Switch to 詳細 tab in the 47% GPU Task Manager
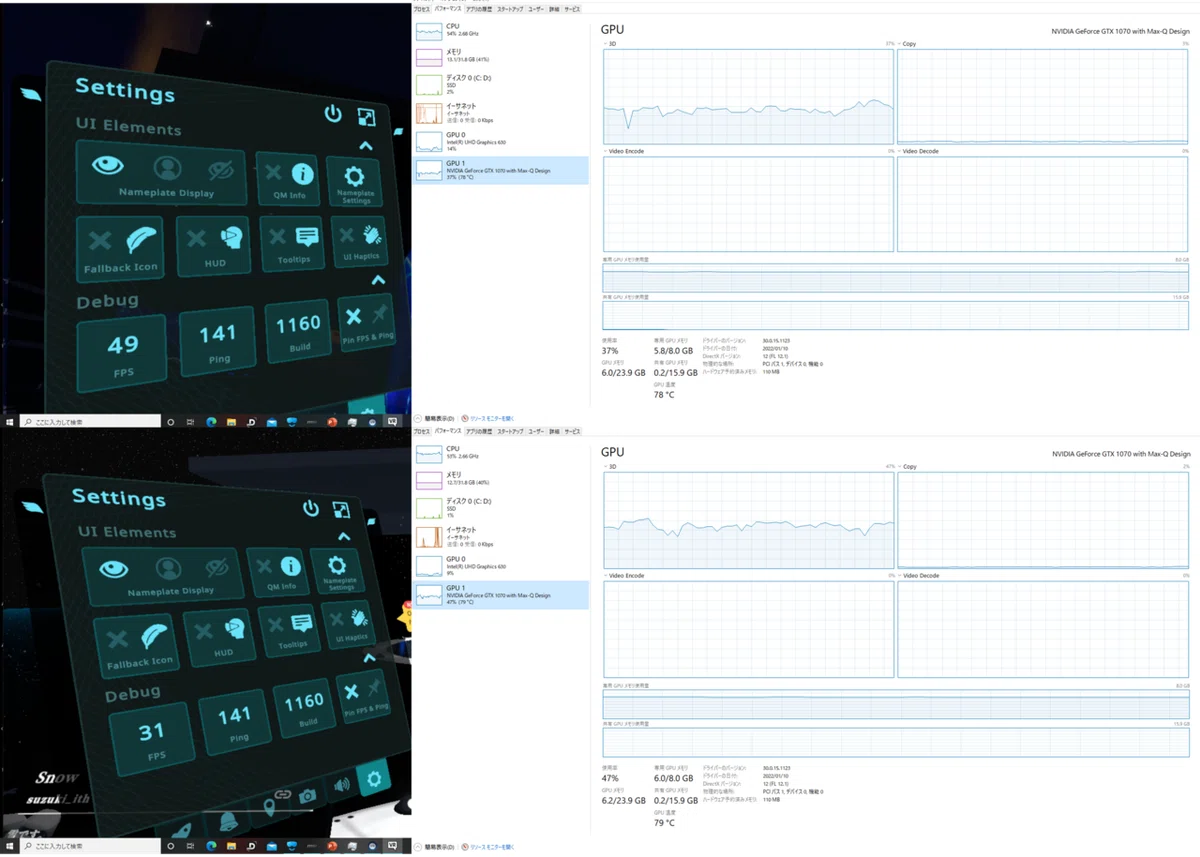Image resolution: width=1200 pixels, height=857 pixels. 555,431
